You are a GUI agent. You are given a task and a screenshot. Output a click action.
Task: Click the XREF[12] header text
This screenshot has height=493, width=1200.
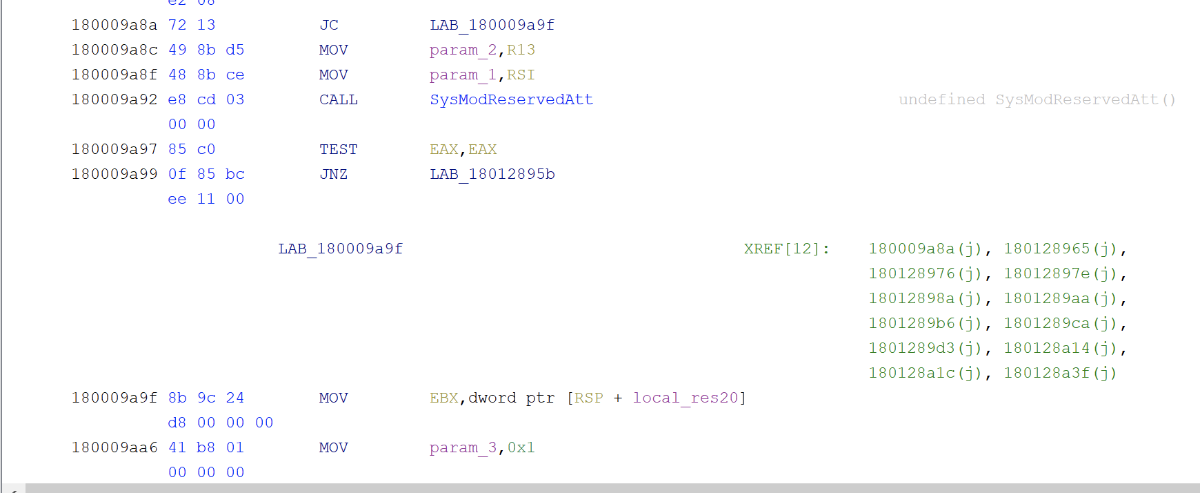coord(787,248)
